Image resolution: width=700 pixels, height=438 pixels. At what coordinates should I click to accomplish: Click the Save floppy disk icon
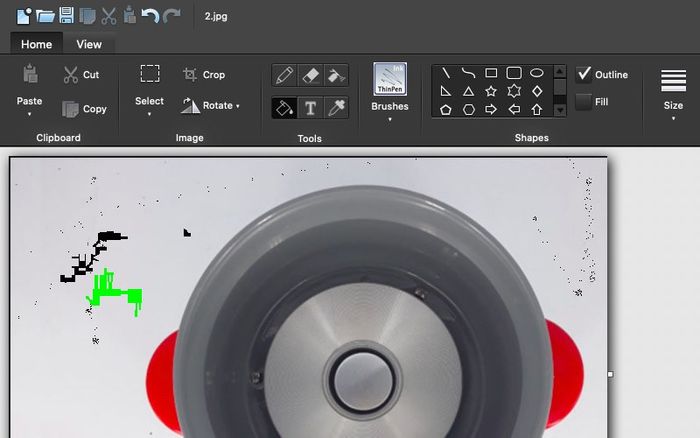point(67,16)
